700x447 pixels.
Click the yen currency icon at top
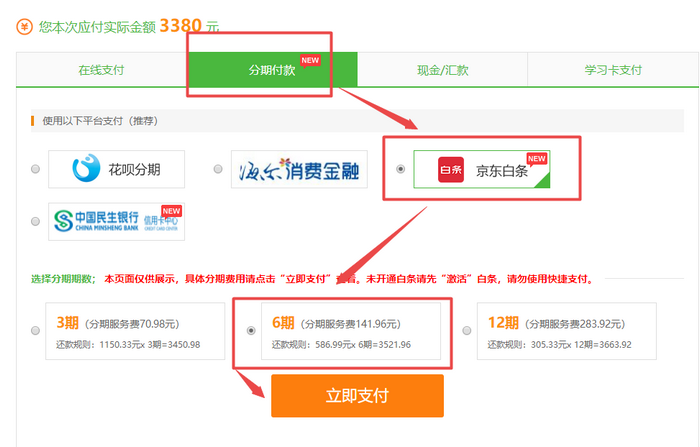24,27
